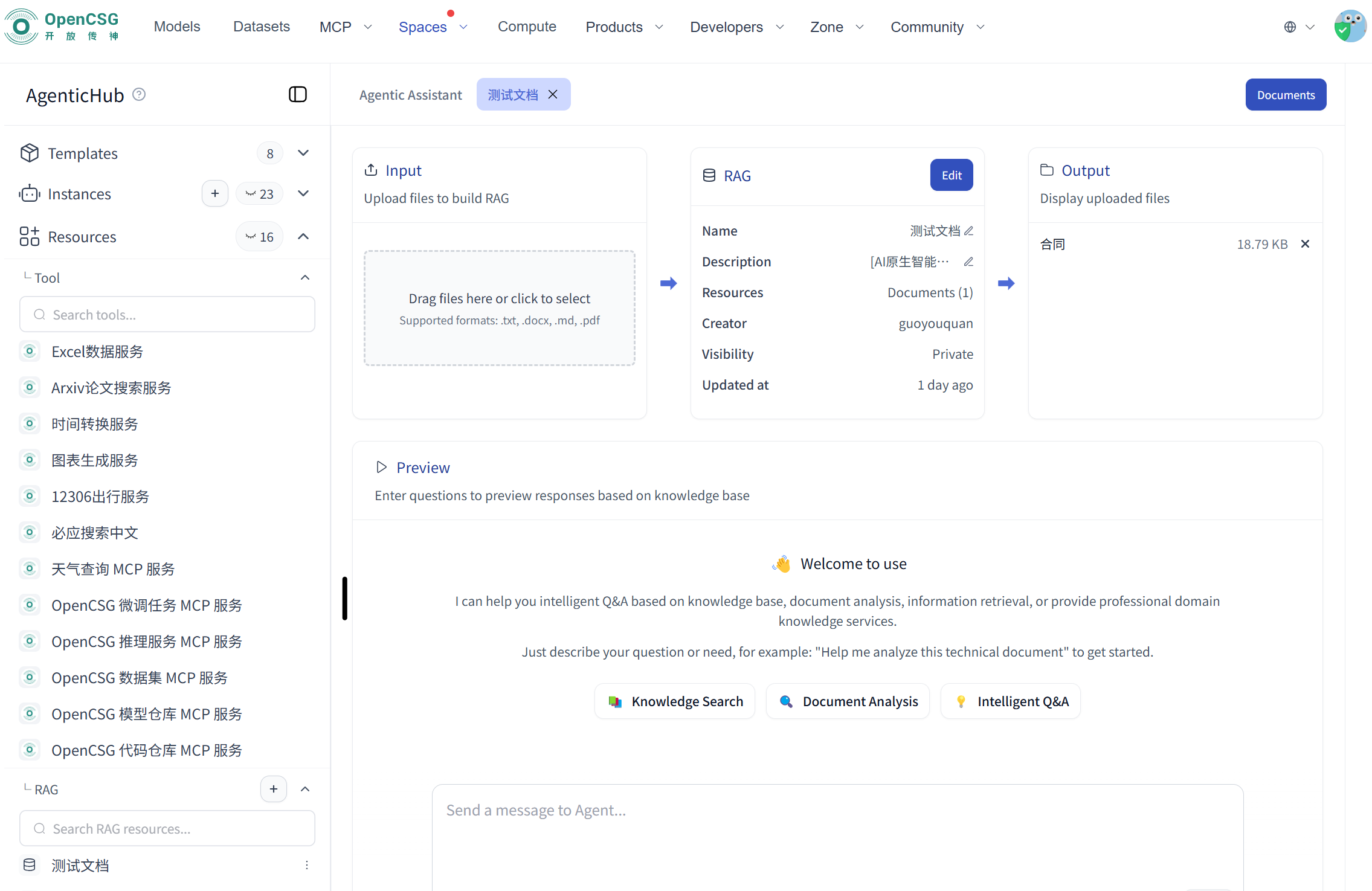Edit the RAG description pencil icon
Screen dimensions: 1372x891
click(x=968, y=262)
